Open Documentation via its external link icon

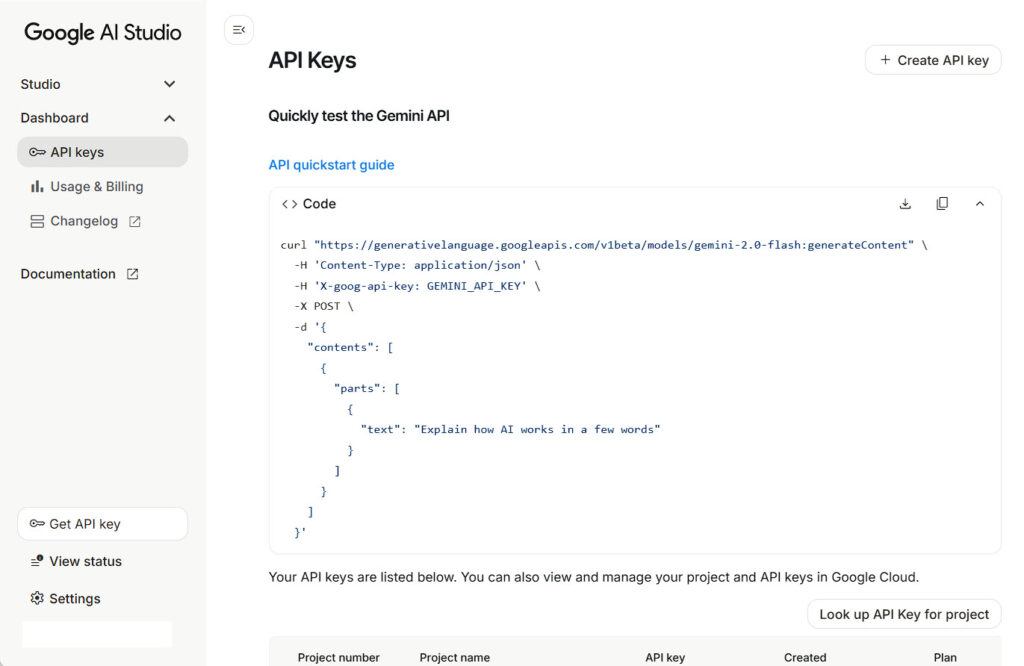[x=132, y=274]
